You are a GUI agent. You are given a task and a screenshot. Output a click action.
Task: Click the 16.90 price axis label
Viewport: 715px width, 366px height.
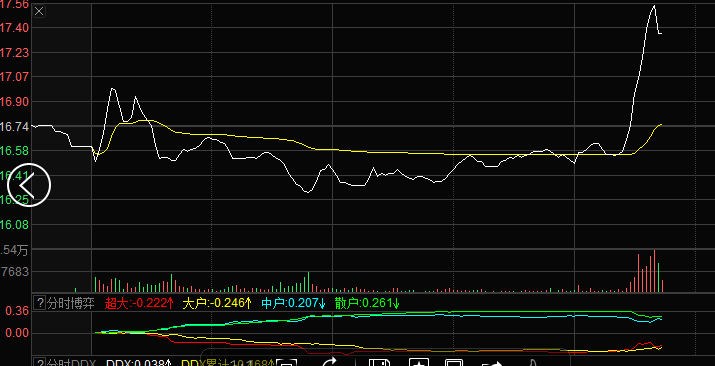14,102
